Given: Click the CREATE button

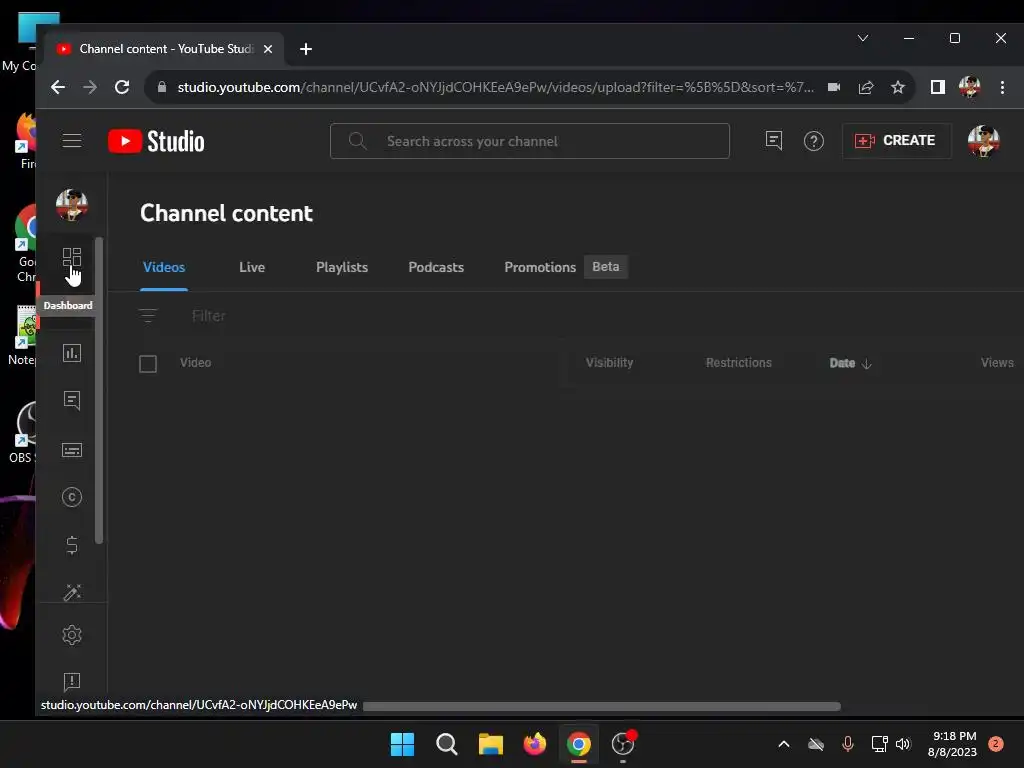Looking at the screenshot, I should pos(896,140).
